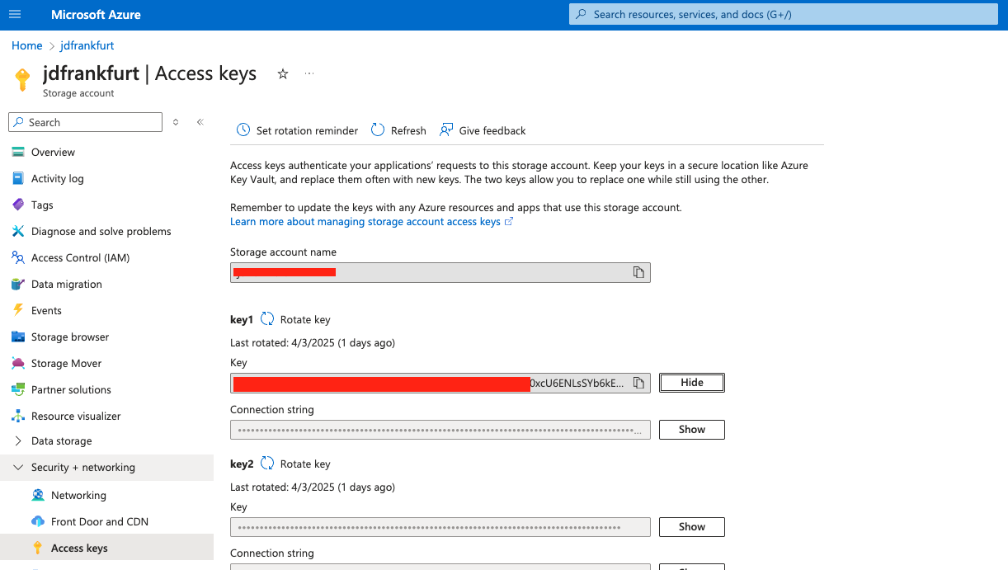Pin page with the favorite star icon
The height and width of the screenshot is (570, 1008).
click(x=283, y=74)
